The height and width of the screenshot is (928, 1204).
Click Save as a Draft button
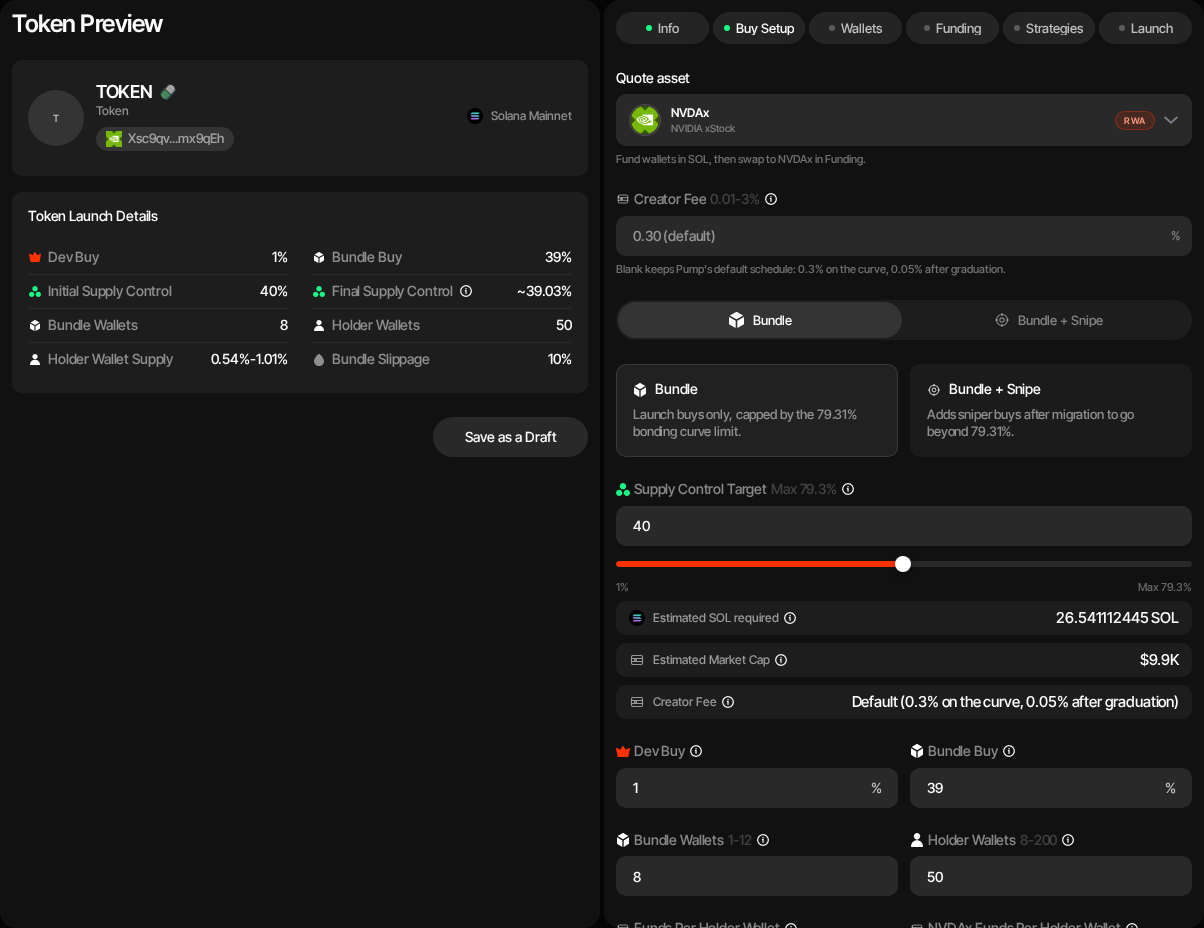[x=510, y=437]
